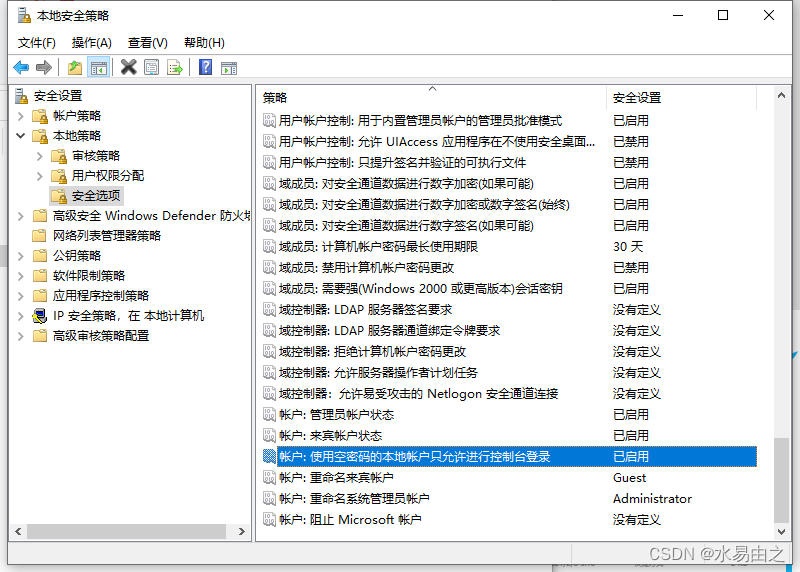Click the 审核策略 folder icon
The image size is (800, 572).
click(59, 156)
